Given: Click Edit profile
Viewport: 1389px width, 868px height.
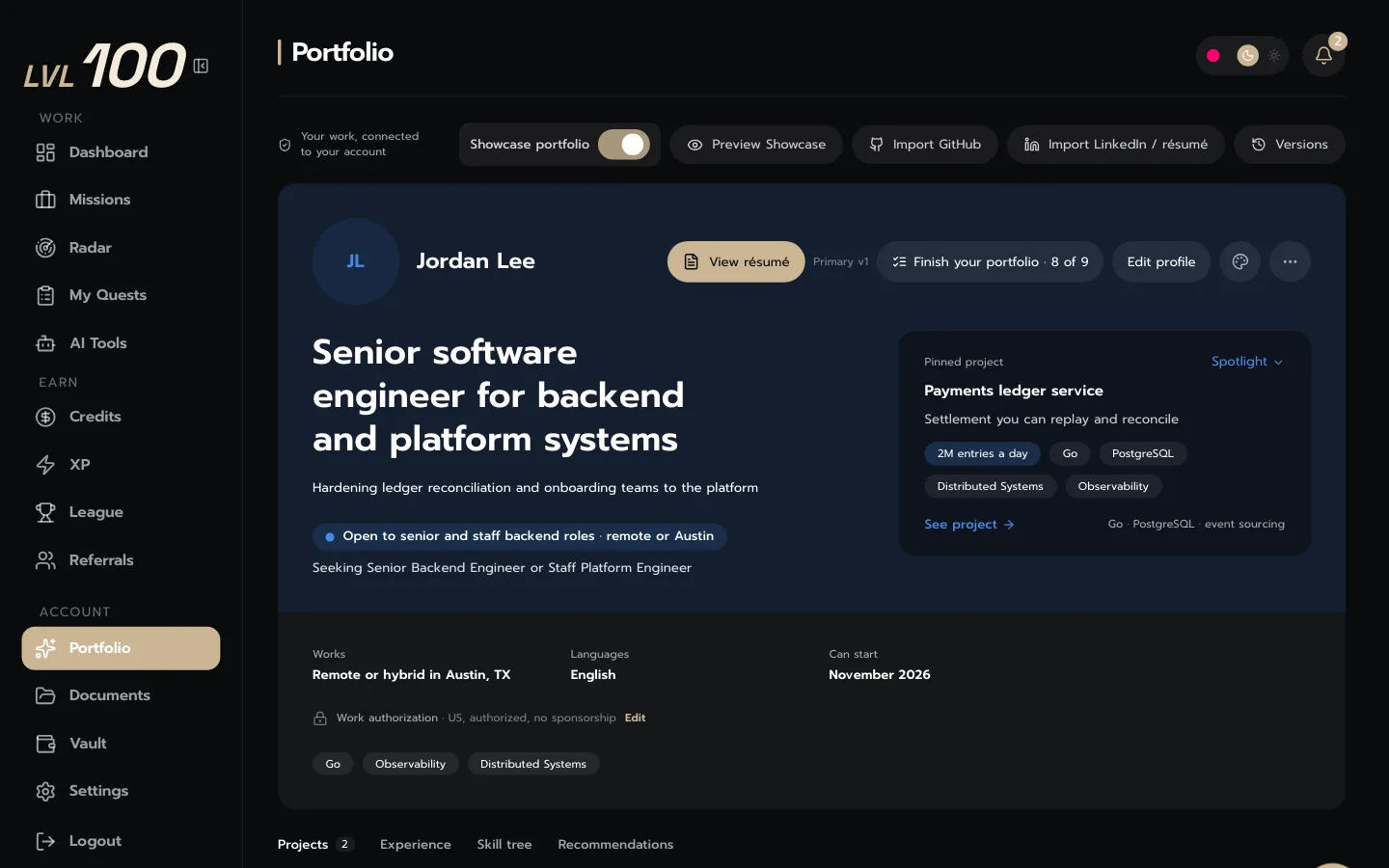Looking at the screenshot, I should point(1161,261).
